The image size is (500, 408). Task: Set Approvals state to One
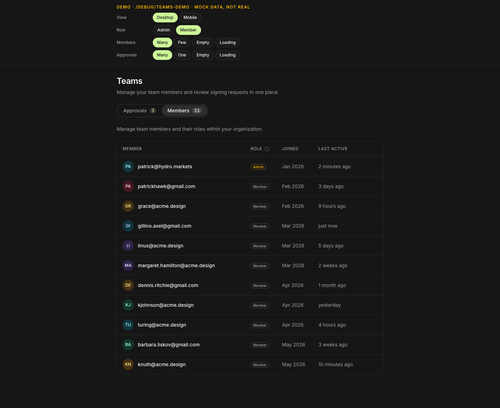pyautogui.click(x=182, y=55)
